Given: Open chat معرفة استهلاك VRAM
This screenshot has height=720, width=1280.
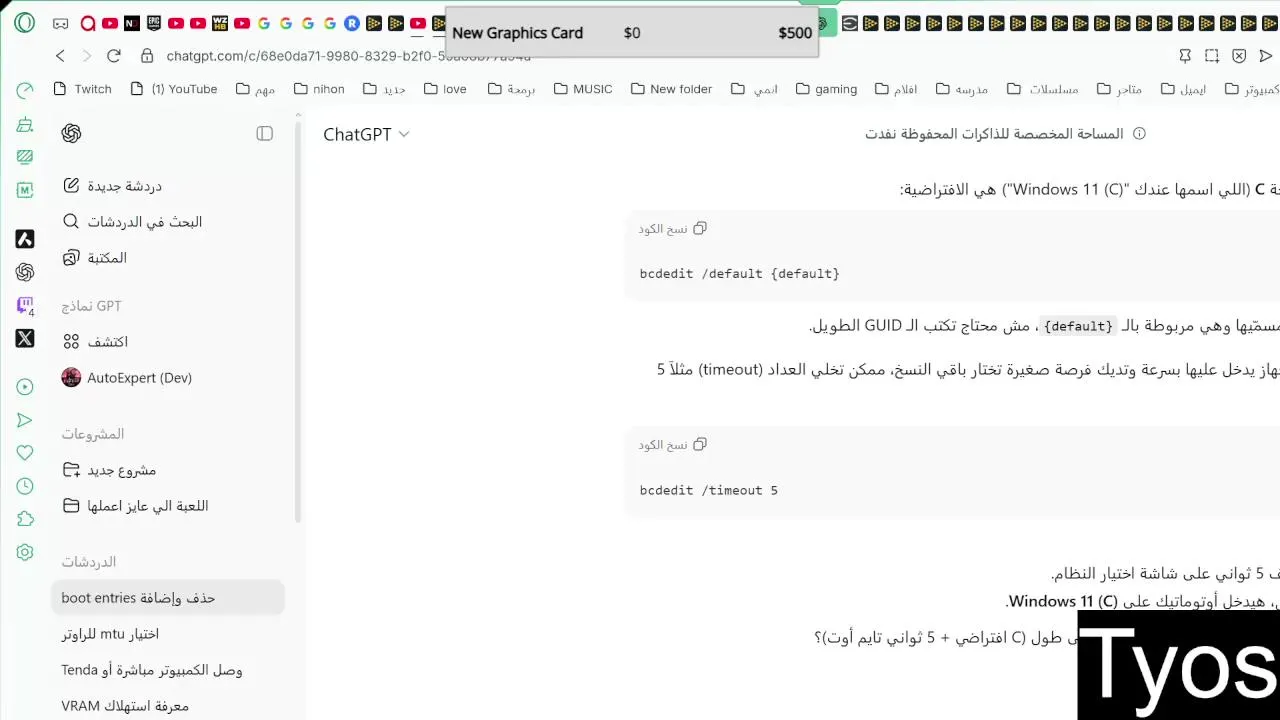Looking at the screenshot, I should point(168,706).
